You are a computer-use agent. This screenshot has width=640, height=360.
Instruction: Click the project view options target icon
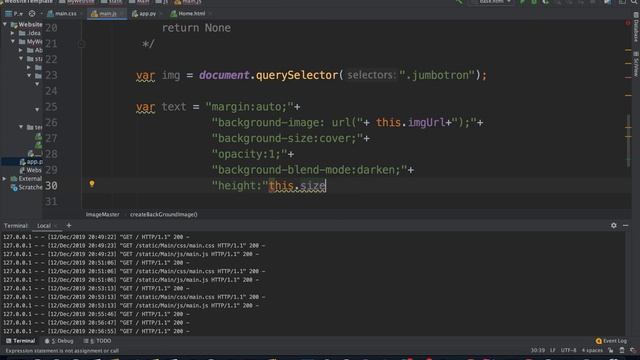pyautogui.click(x=32, y=13)
